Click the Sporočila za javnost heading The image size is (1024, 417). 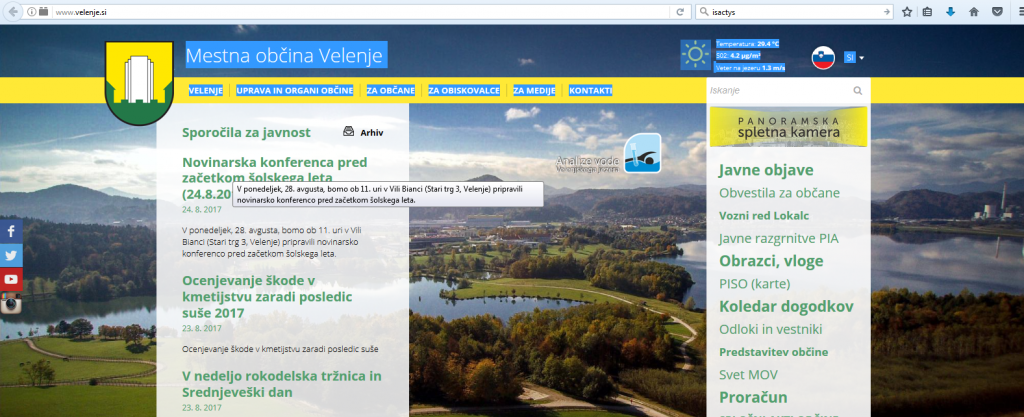246,132
